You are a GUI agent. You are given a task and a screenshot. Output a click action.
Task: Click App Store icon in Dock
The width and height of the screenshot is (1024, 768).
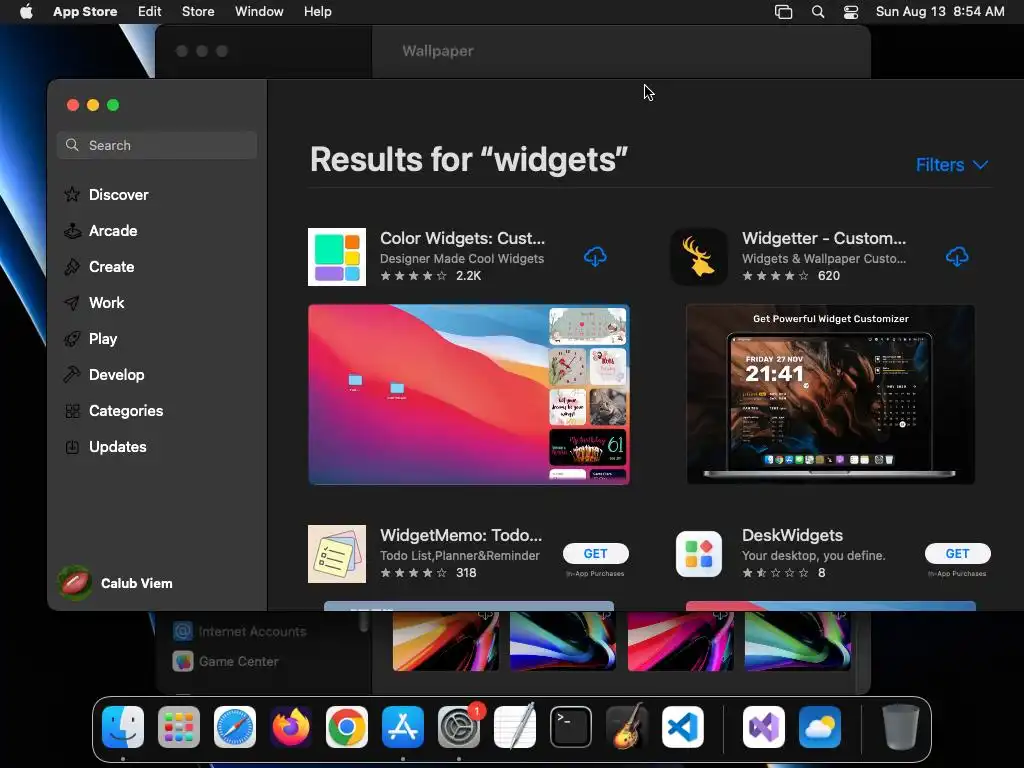403,727
